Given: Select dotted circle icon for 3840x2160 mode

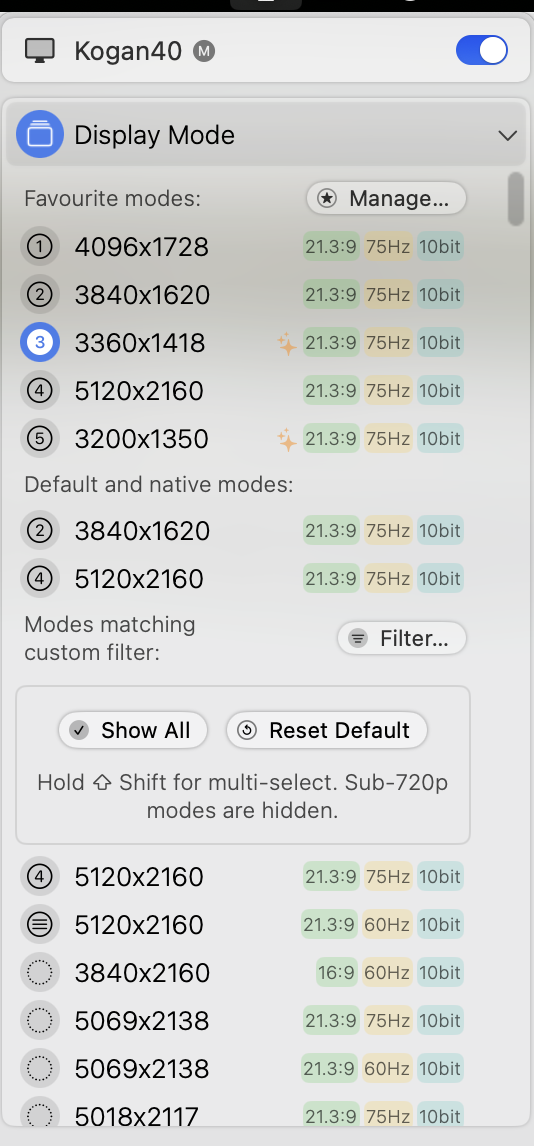Looking at the screenshot, I should pos(39,973).
